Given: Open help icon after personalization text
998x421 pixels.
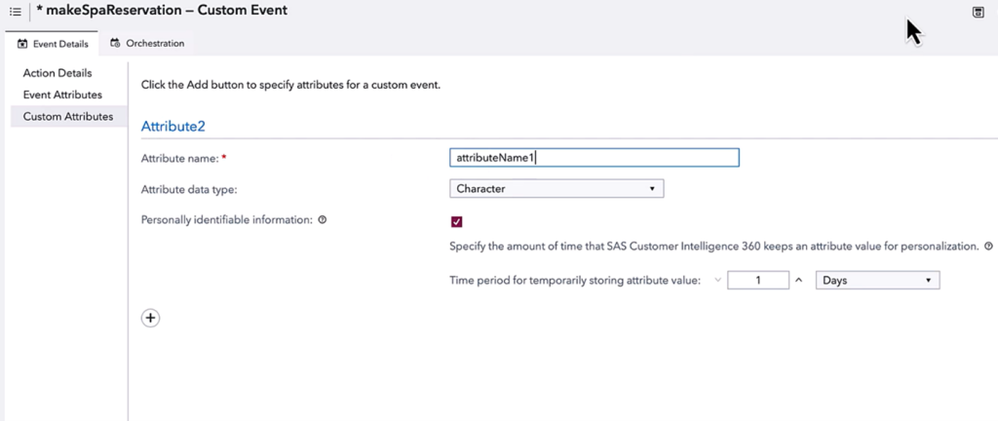Looking at the screenshot, I should pyautogui.click(x=988, y=246).
